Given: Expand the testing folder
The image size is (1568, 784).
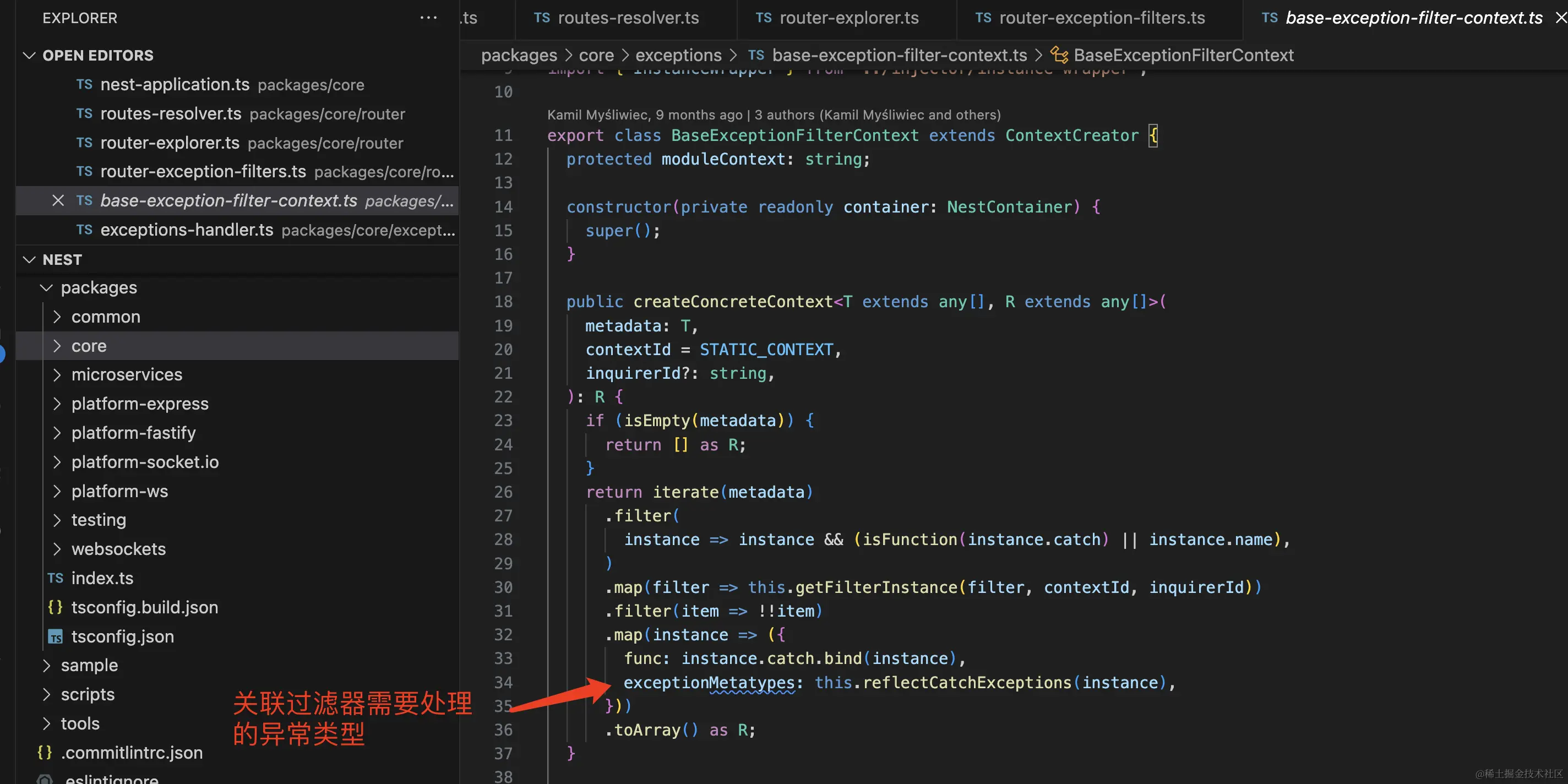Looking at the screenshot, I should click(57, 520).
